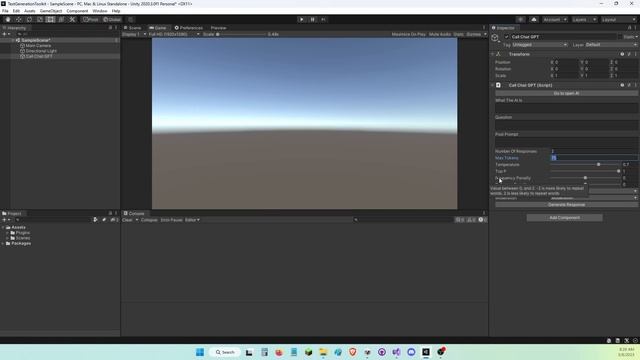
Task: Open the Collab services icon
Action: 520,20
